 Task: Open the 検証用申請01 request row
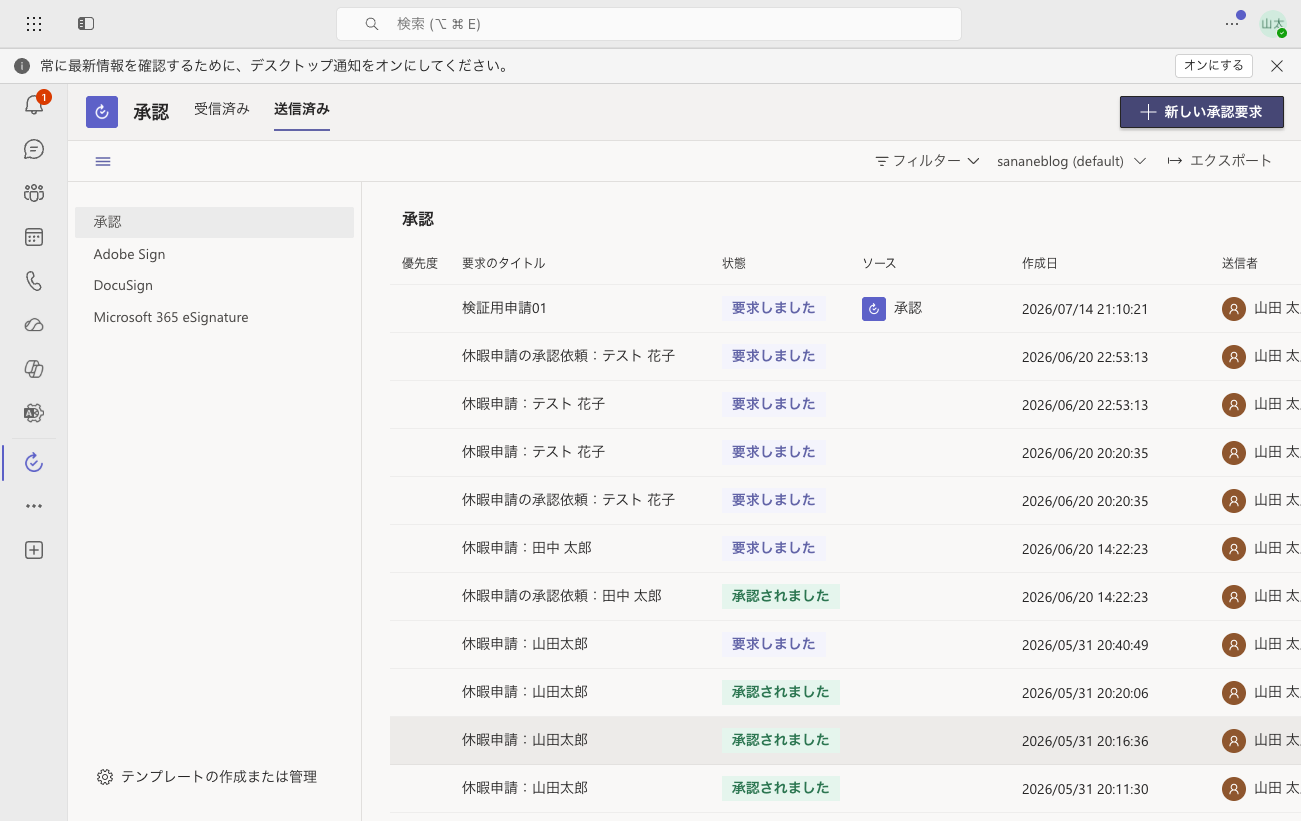845,309
